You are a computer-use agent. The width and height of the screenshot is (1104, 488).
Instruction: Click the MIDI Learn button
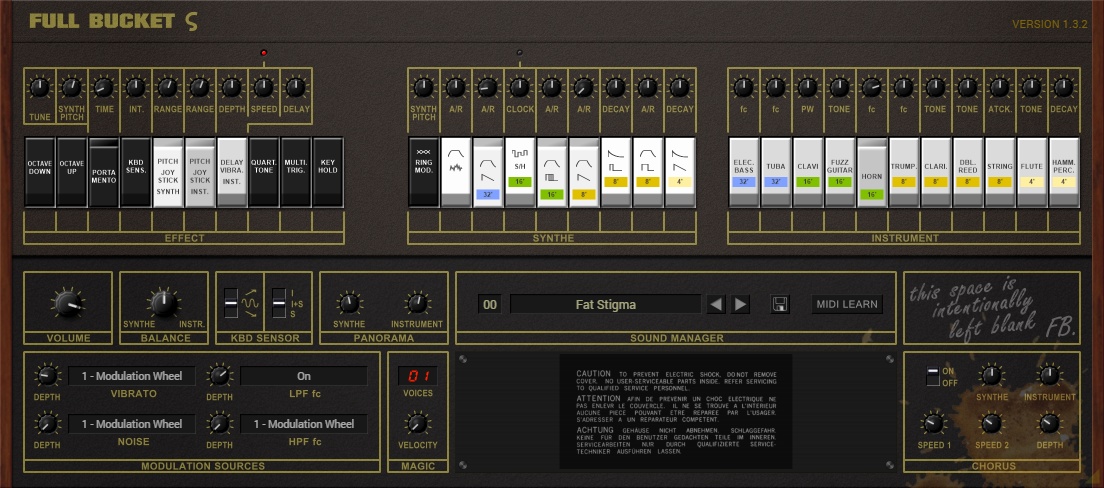(x=847, y=304)
